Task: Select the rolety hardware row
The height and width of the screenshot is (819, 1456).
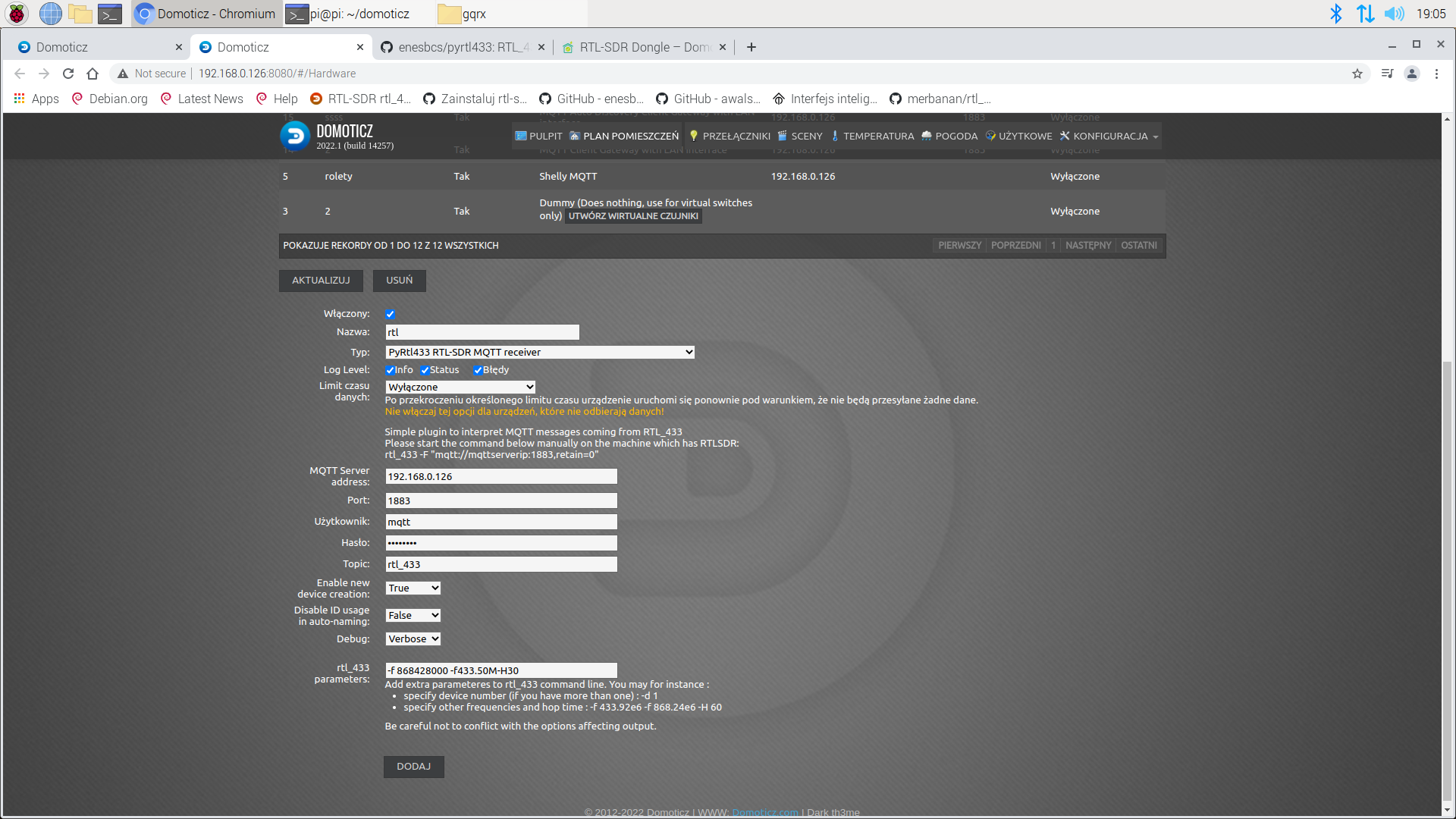Action: coord(722,176)
